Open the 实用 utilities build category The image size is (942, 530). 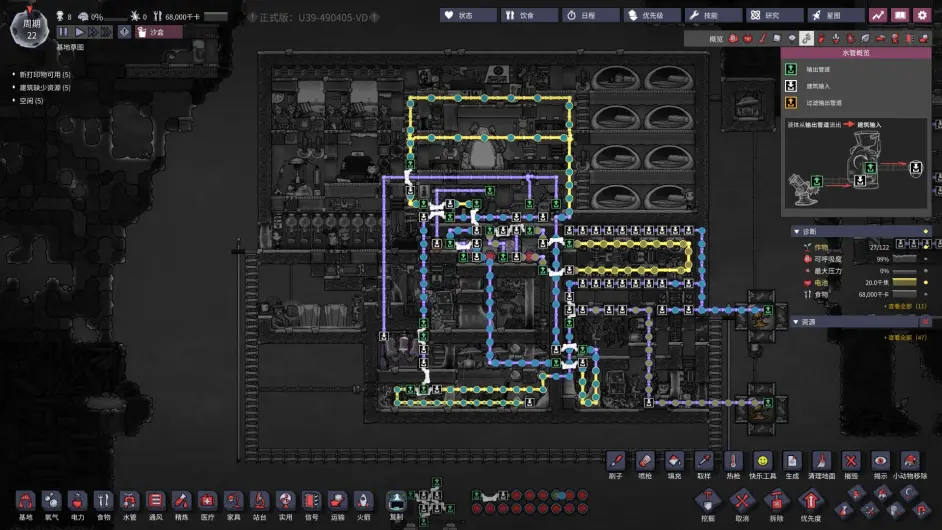tap(285, 505)
